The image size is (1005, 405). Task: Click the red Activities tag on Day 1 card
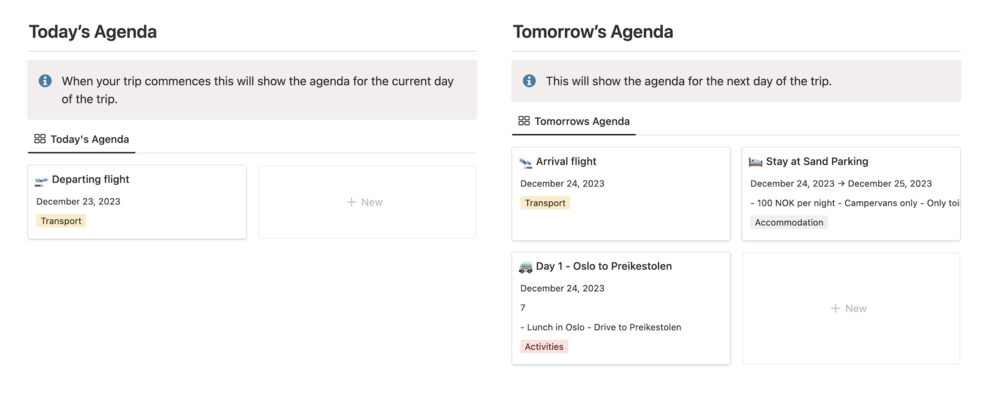coord(544,347)
